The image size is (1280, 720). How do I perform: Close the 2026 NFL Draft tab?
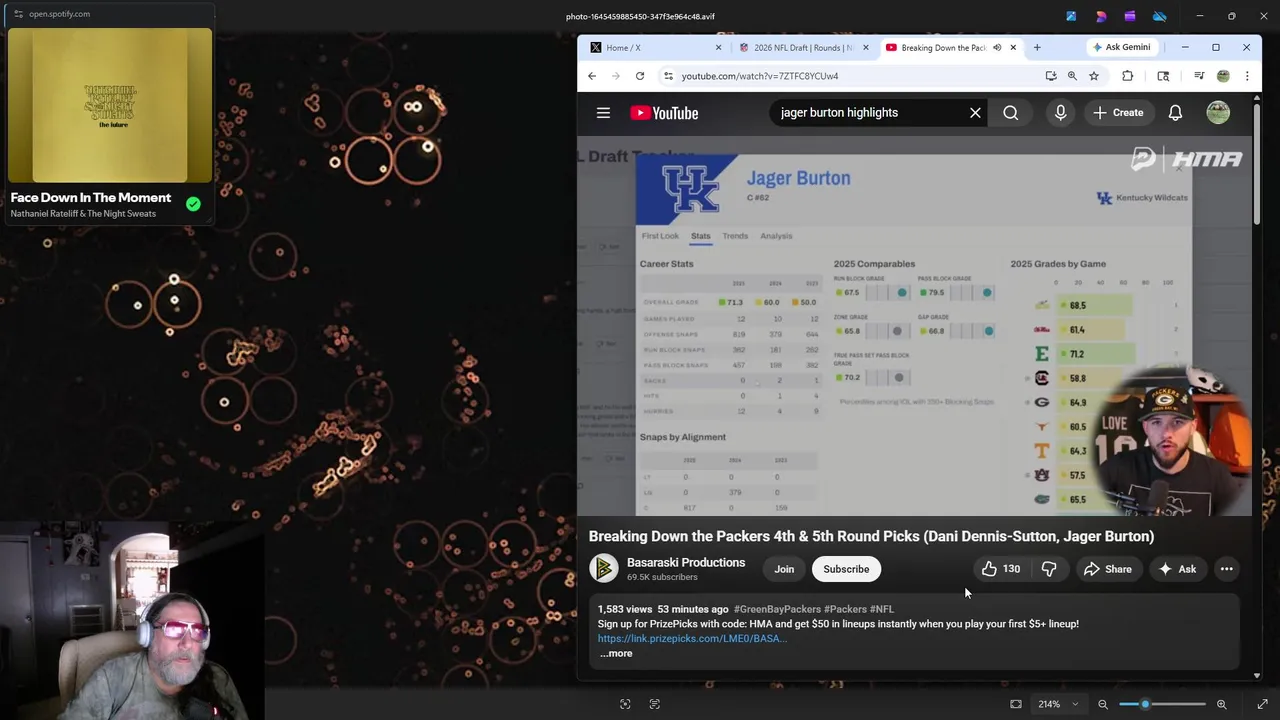(x=865, y=47)
